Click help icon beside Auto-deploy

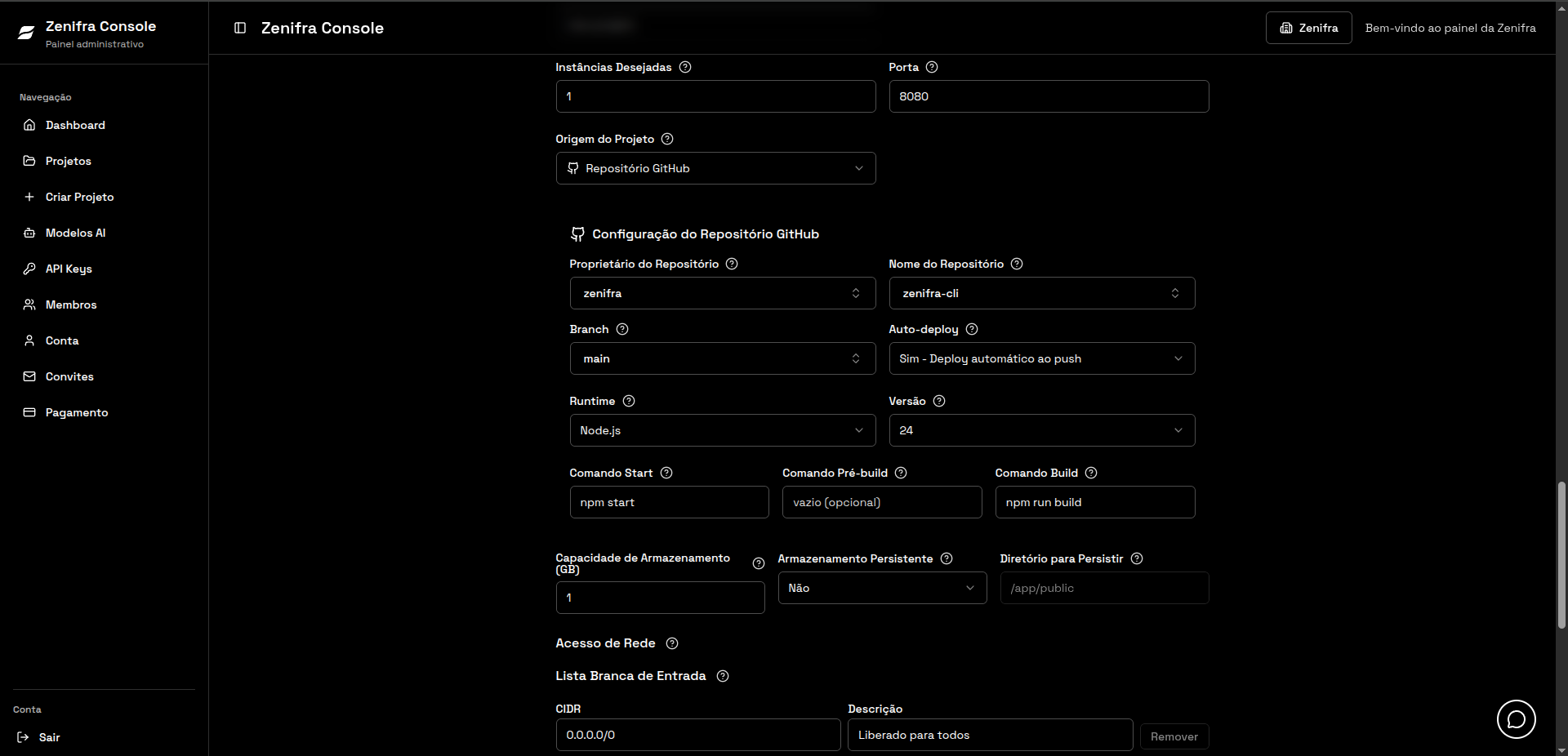coord(972,329)
